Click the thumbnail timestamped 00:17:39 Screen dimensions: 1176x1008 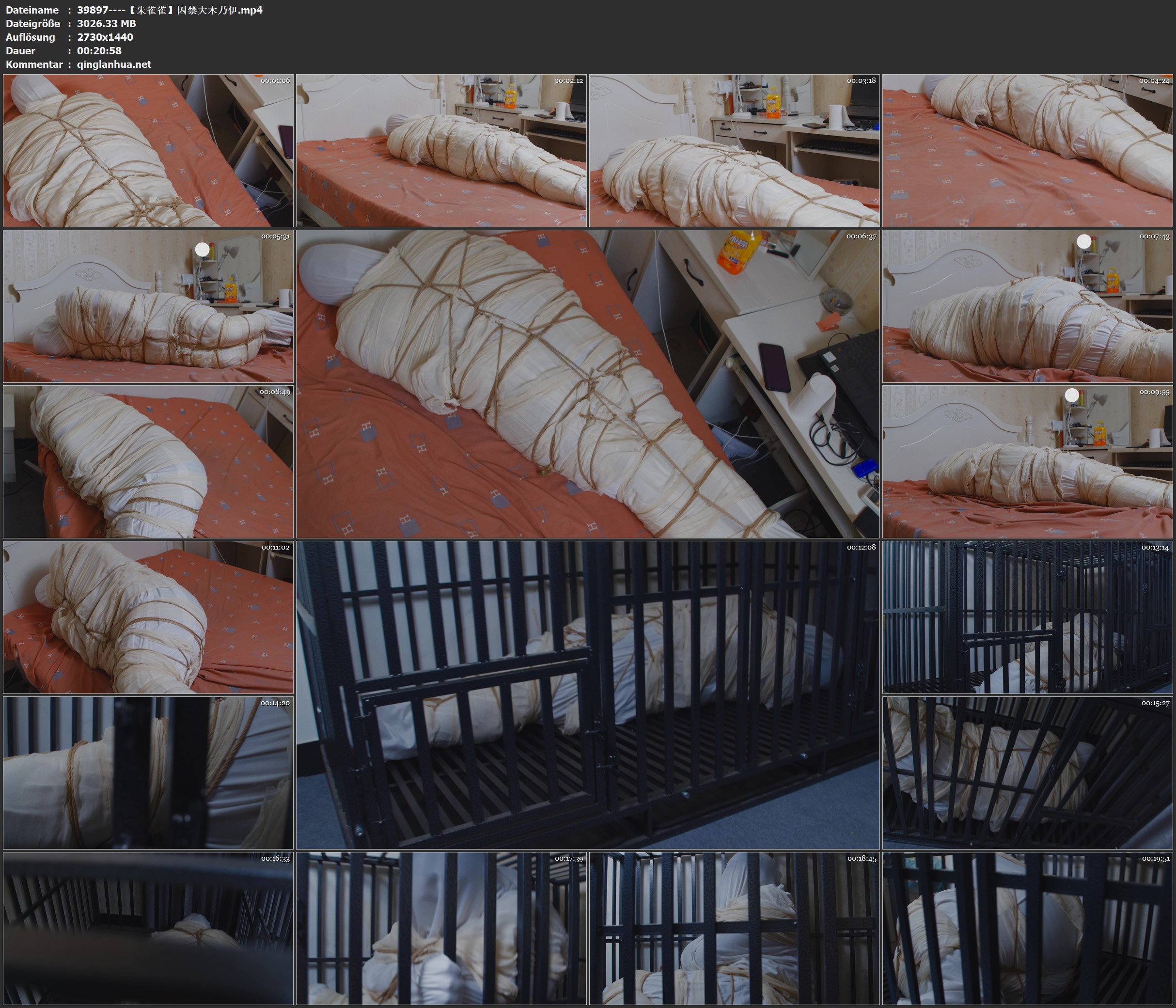point(441,929)
